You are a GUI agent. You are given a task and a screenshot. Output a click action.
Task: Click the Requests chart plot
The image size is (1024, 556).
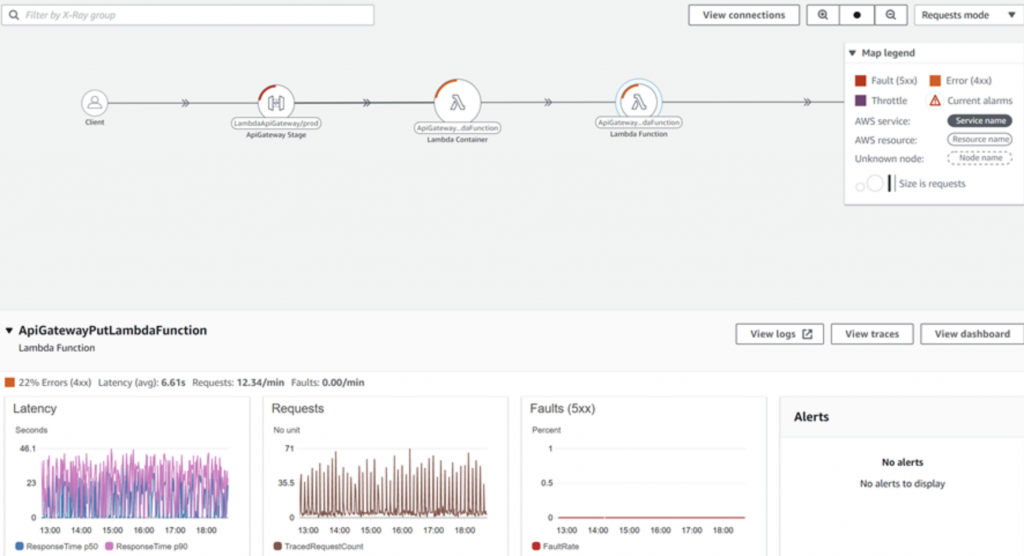tap(392, 483)
